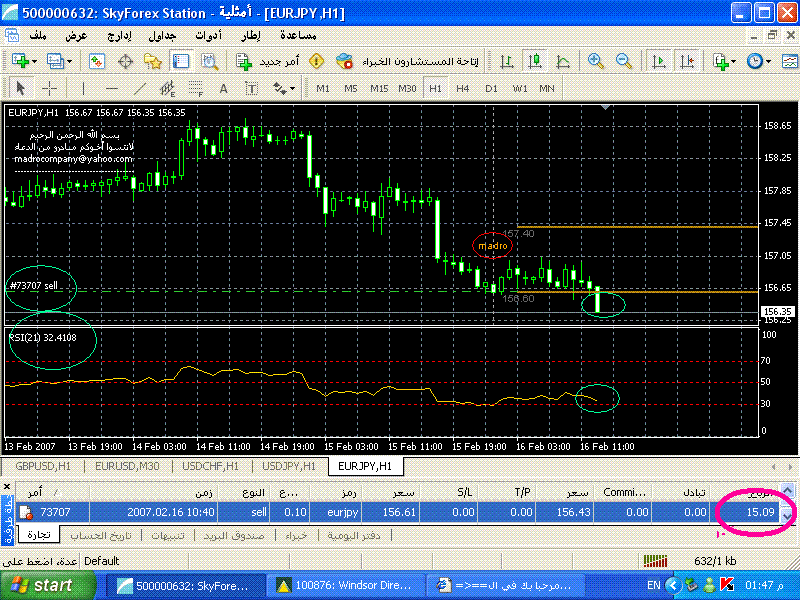
Task: Click the zoom in magnifier icon
Action: [x=596, y=61]
